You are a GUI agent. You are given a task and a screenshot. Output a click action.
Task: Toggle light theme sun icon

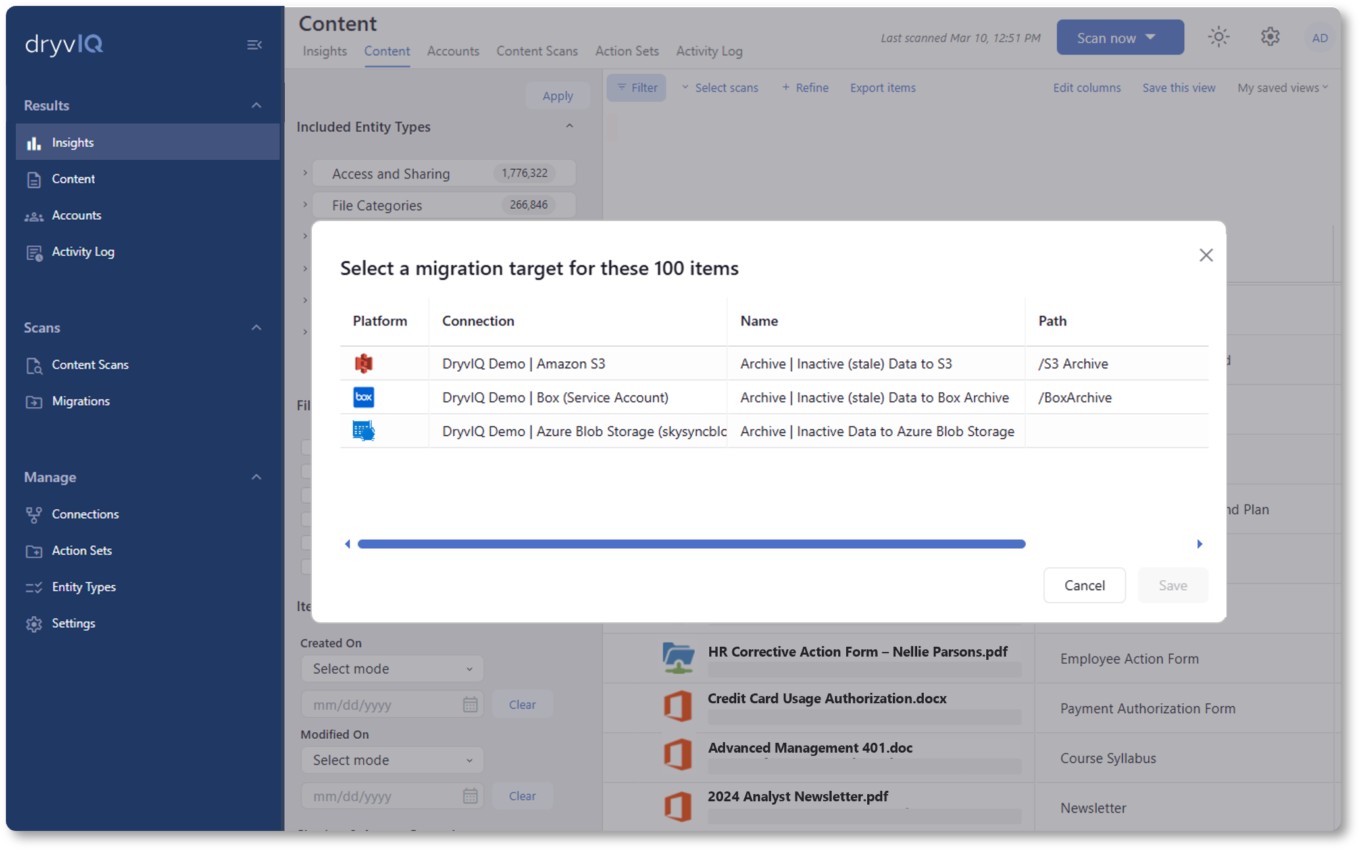1218,37
